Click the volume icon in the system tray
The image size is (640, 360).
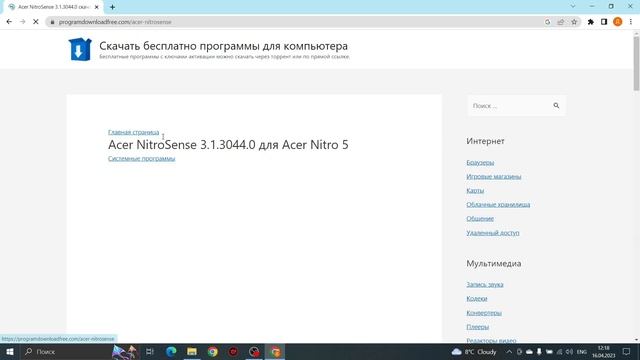[x=569, y=351]
